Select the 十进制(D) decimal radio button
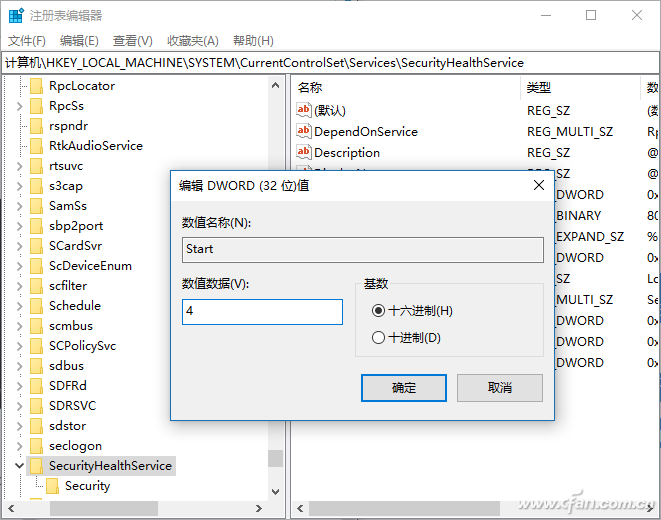The height and width of the screenshot is (520, 661). (378, 338)
